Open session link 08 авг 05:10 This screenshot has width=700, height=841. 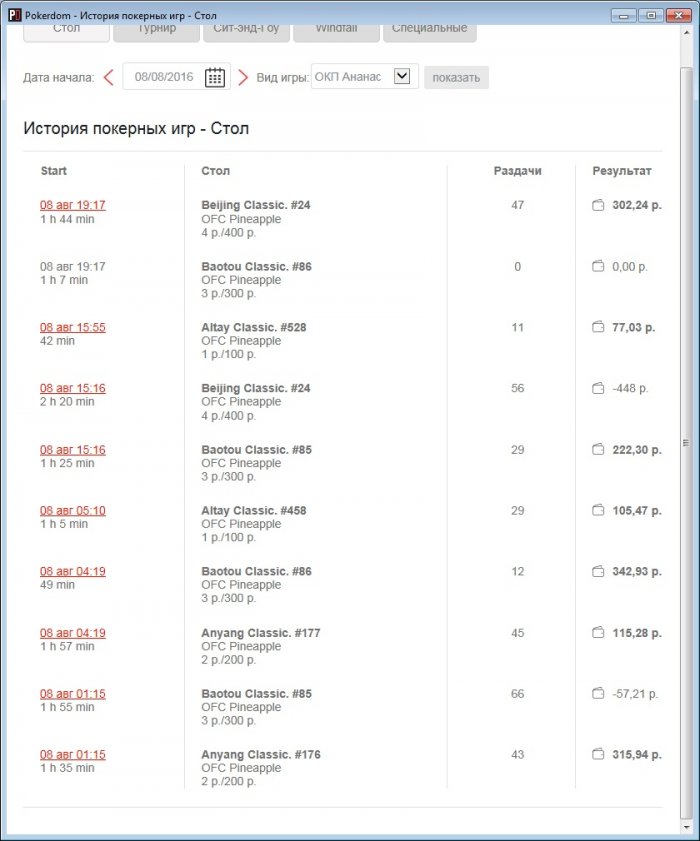click(72, 510)
